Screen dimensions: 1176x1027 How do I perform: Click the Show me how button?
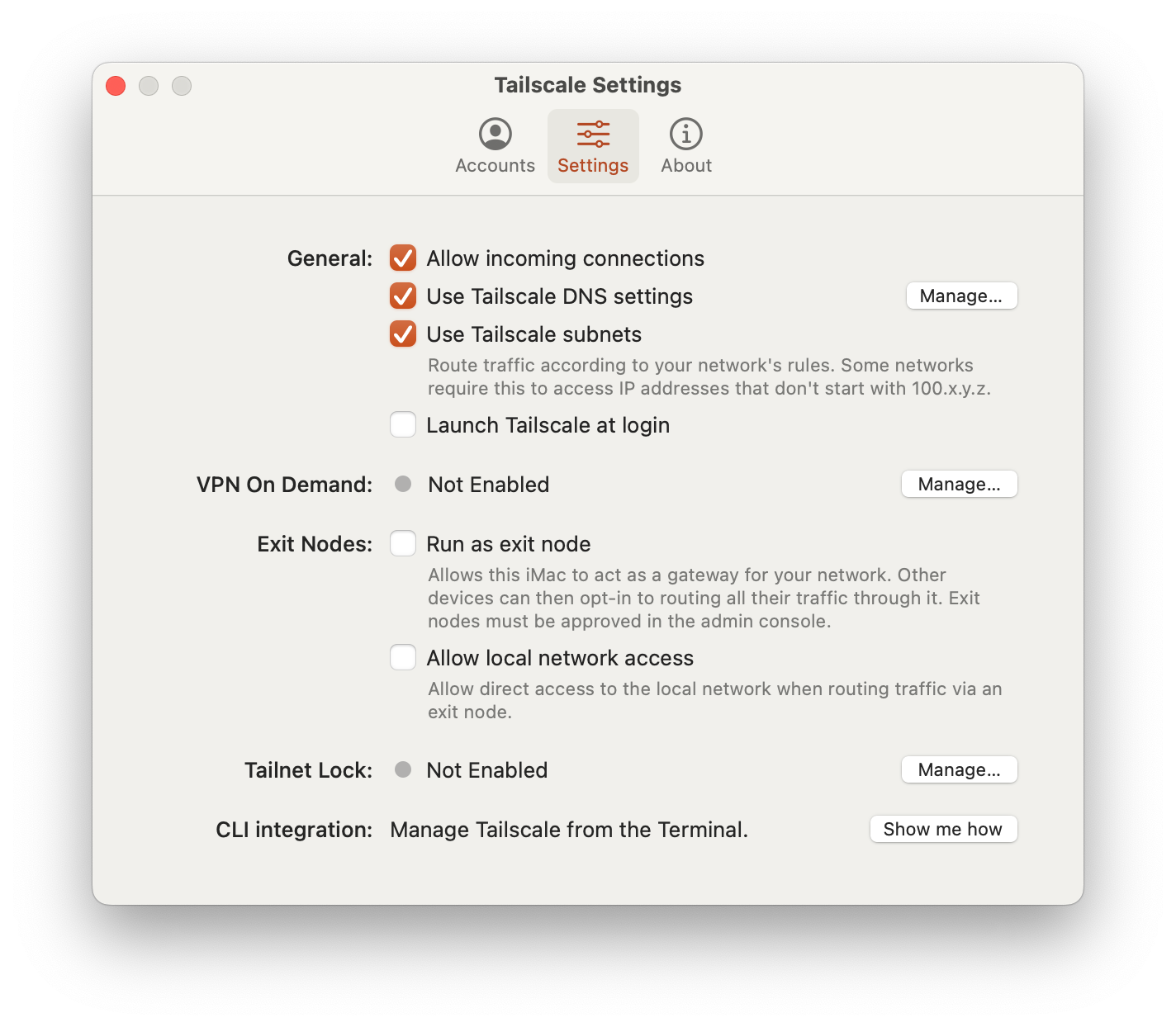click(x=943, y=829)
